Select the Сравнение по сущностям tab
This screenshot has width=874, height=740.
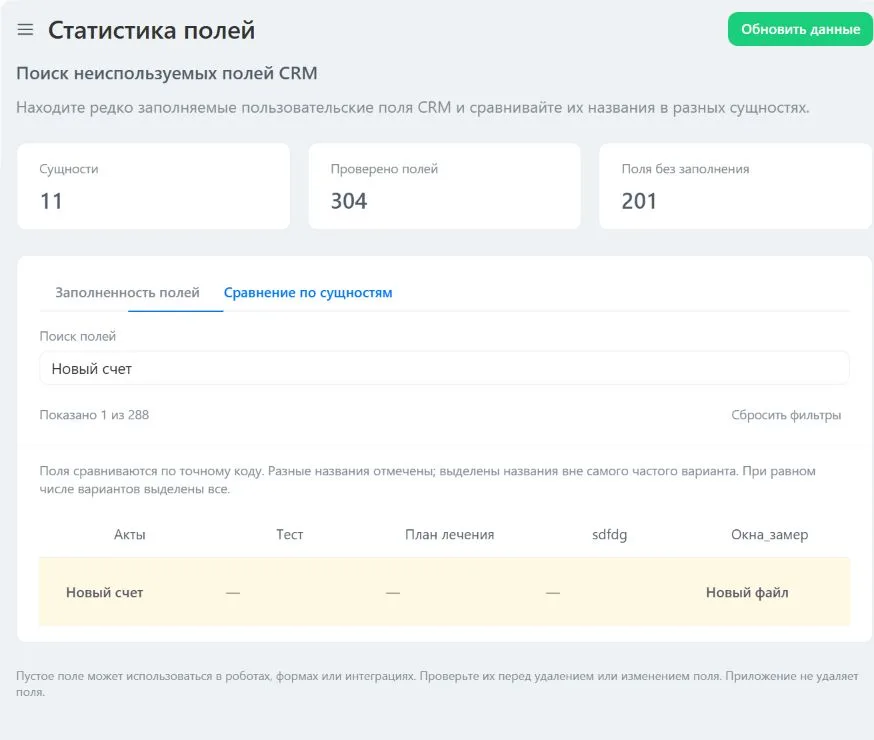click(x=308, y=293)
